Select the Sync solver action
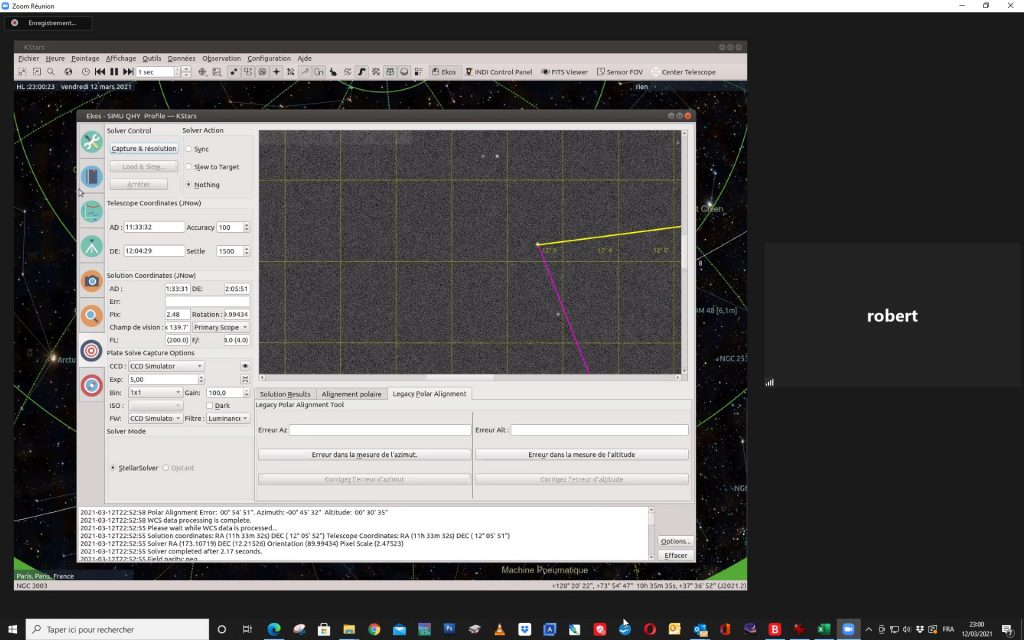1024x640 pixels. click(x=189, y=149)
